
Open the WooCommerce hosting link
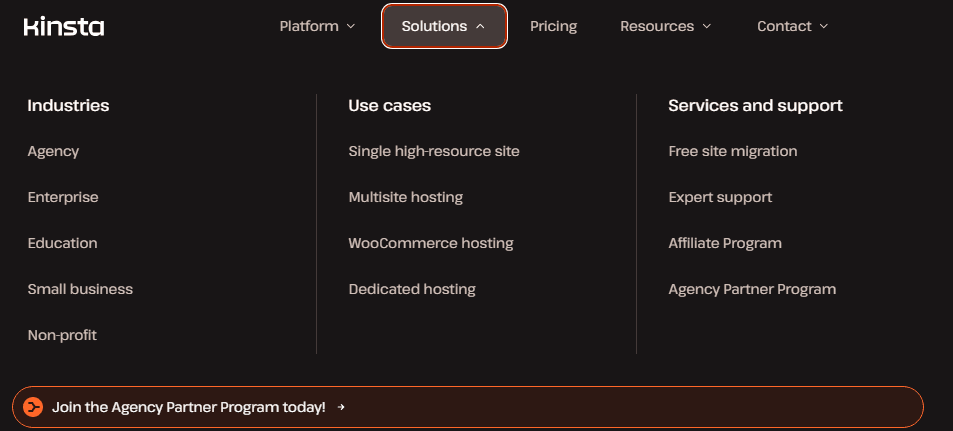coord(431,243)
